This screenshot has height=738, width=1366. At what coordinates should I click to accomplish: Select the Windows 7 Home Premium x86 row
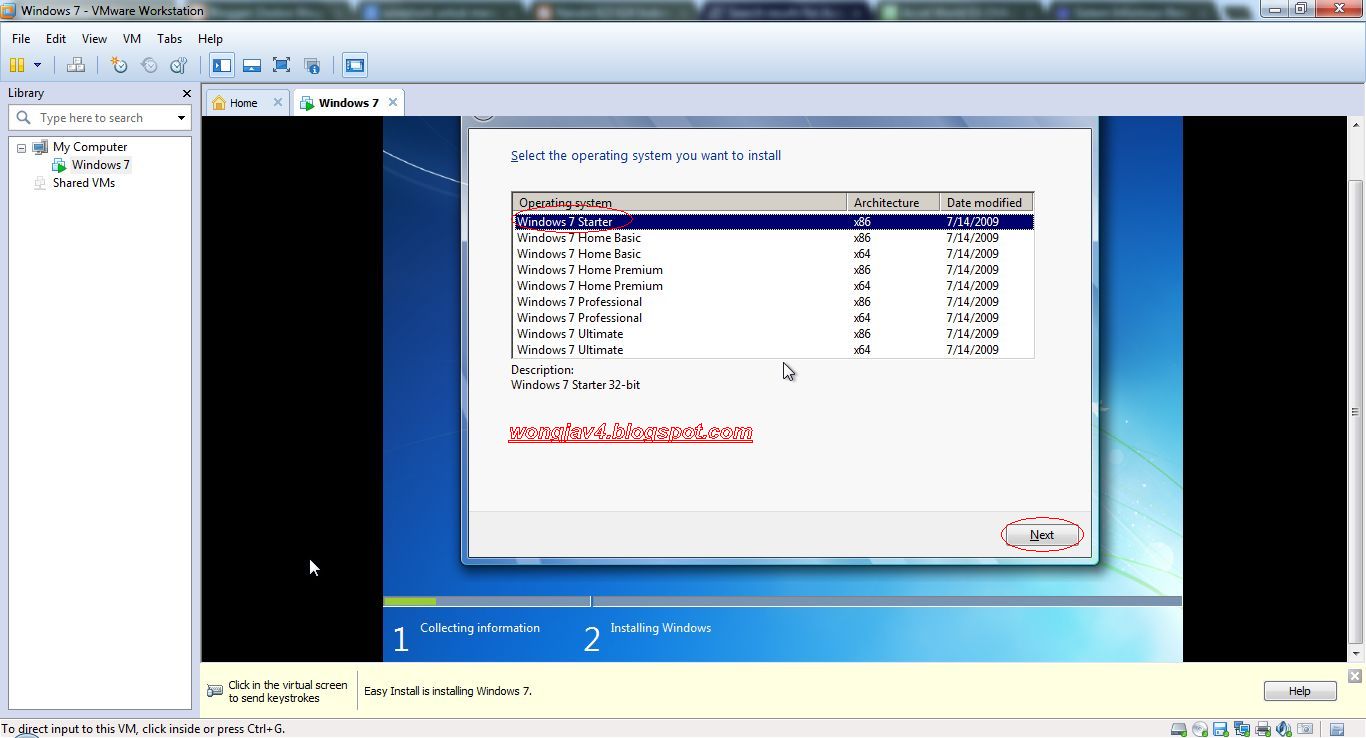click(773, 270)
